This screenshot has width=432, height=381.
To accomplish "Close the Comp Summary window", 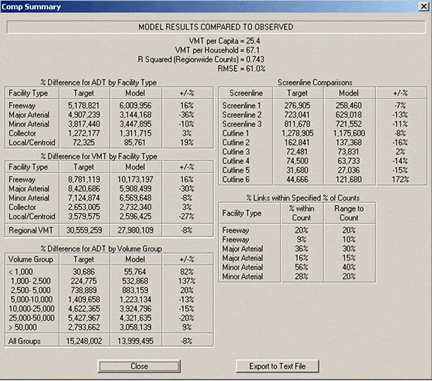I will tap(423, 7).
